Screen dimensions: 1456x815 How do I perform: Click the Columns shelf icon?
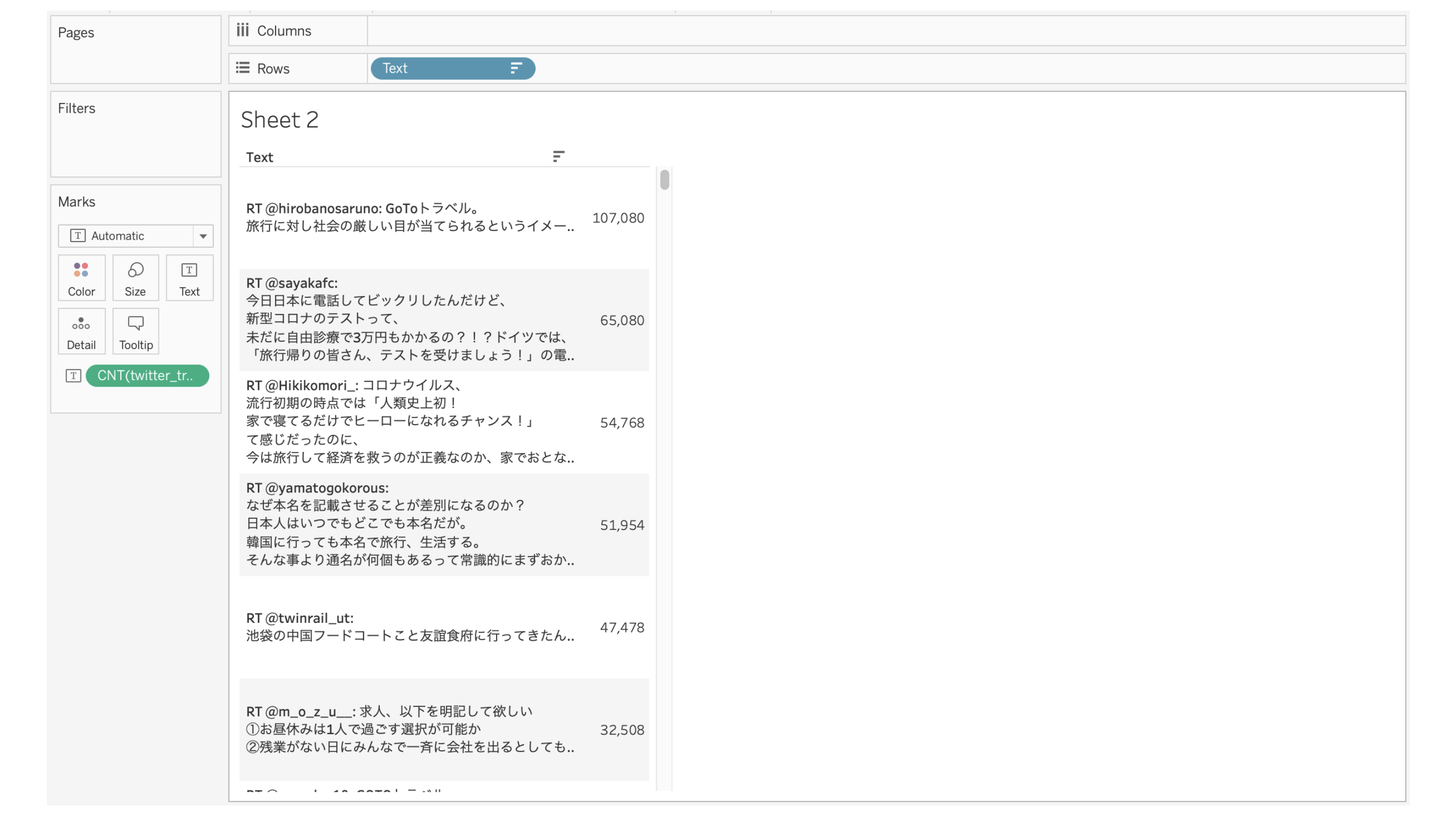243,30
